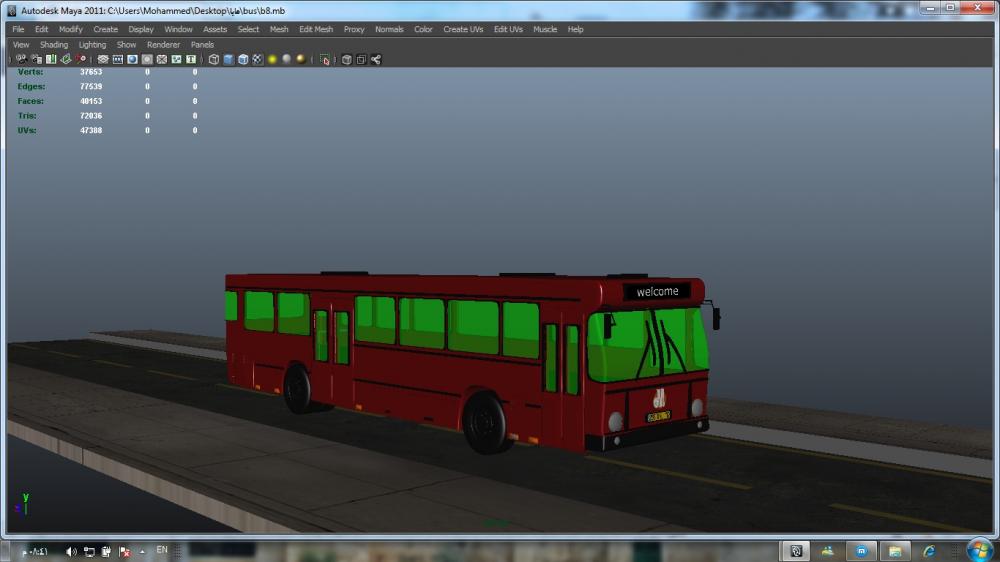Image resolution: width=1000 pixels, height=562 pixels.
Task: Toggle the Resolution Gate display
Action: tap(132, 59)
